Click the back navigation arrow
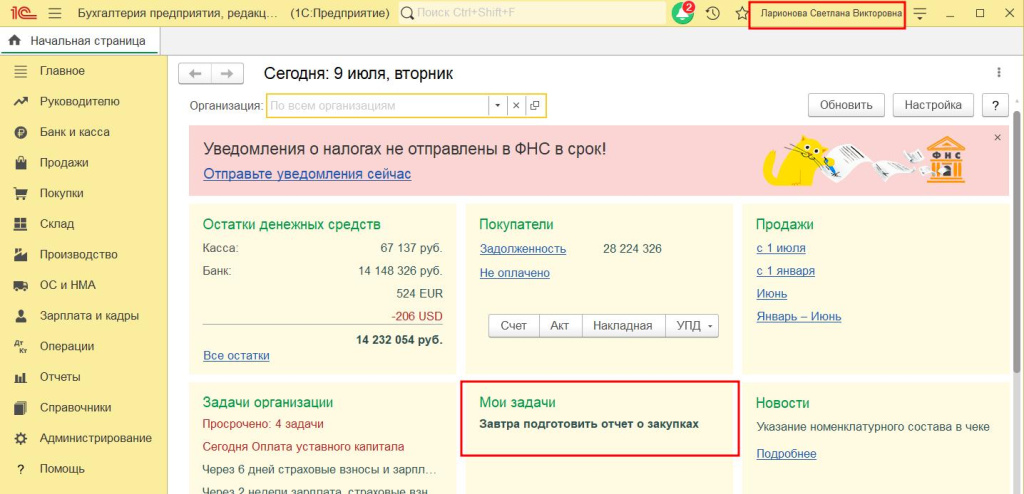The image size is (1024, 494). (x=195, y=73)
